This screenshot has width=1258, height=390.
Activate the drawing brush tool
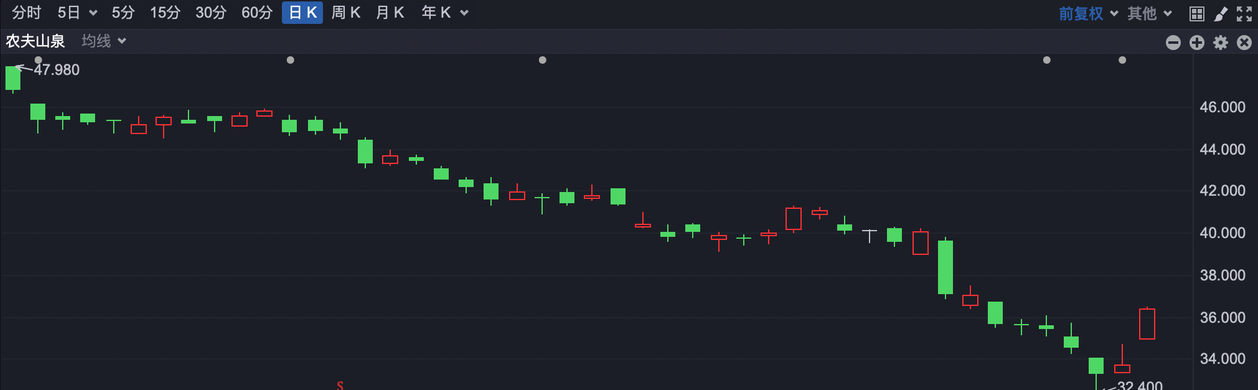(1221, 13)
